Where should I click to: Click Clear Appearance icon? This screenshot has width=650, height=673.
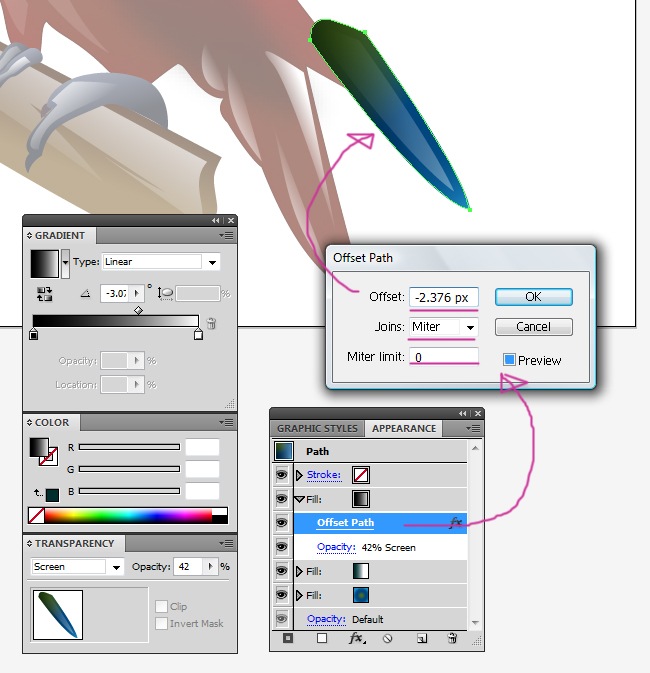pos(388,638)
